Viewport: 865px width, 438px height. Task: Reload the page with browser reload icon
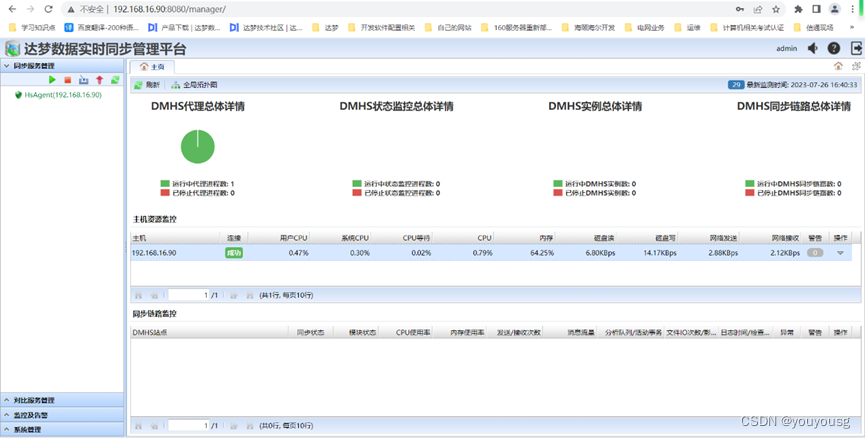[x=49, y=9]
